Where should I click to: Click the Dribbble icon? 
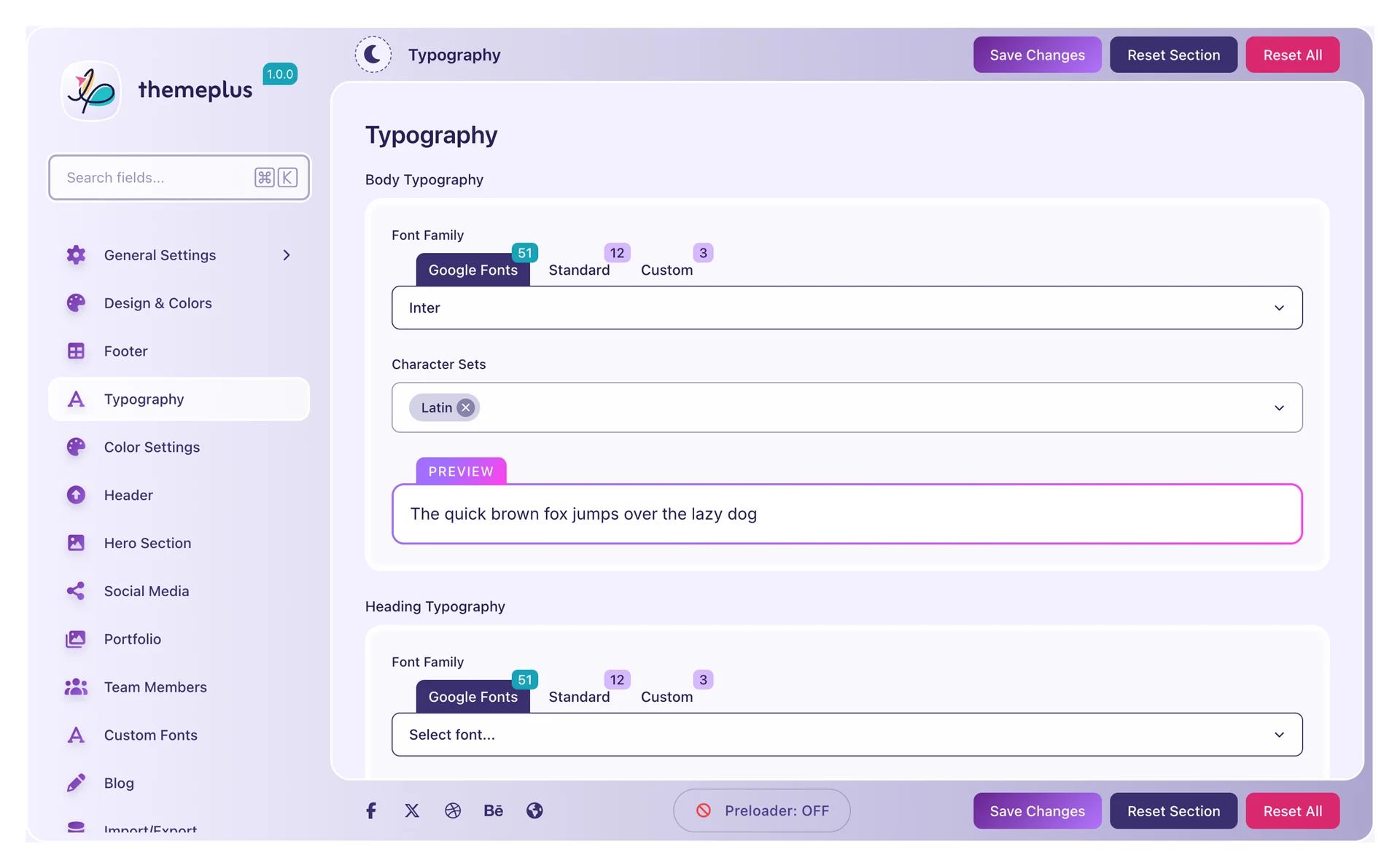453,810
